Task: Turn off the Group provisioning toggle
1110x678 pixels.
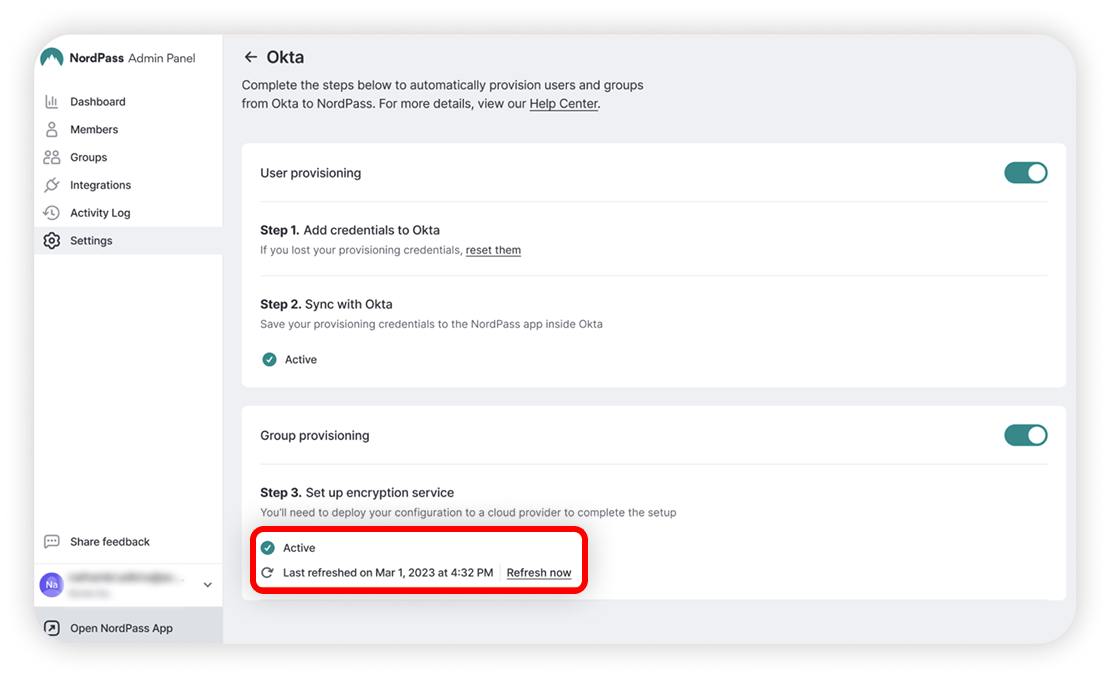Action: (x=1025, y=435)
